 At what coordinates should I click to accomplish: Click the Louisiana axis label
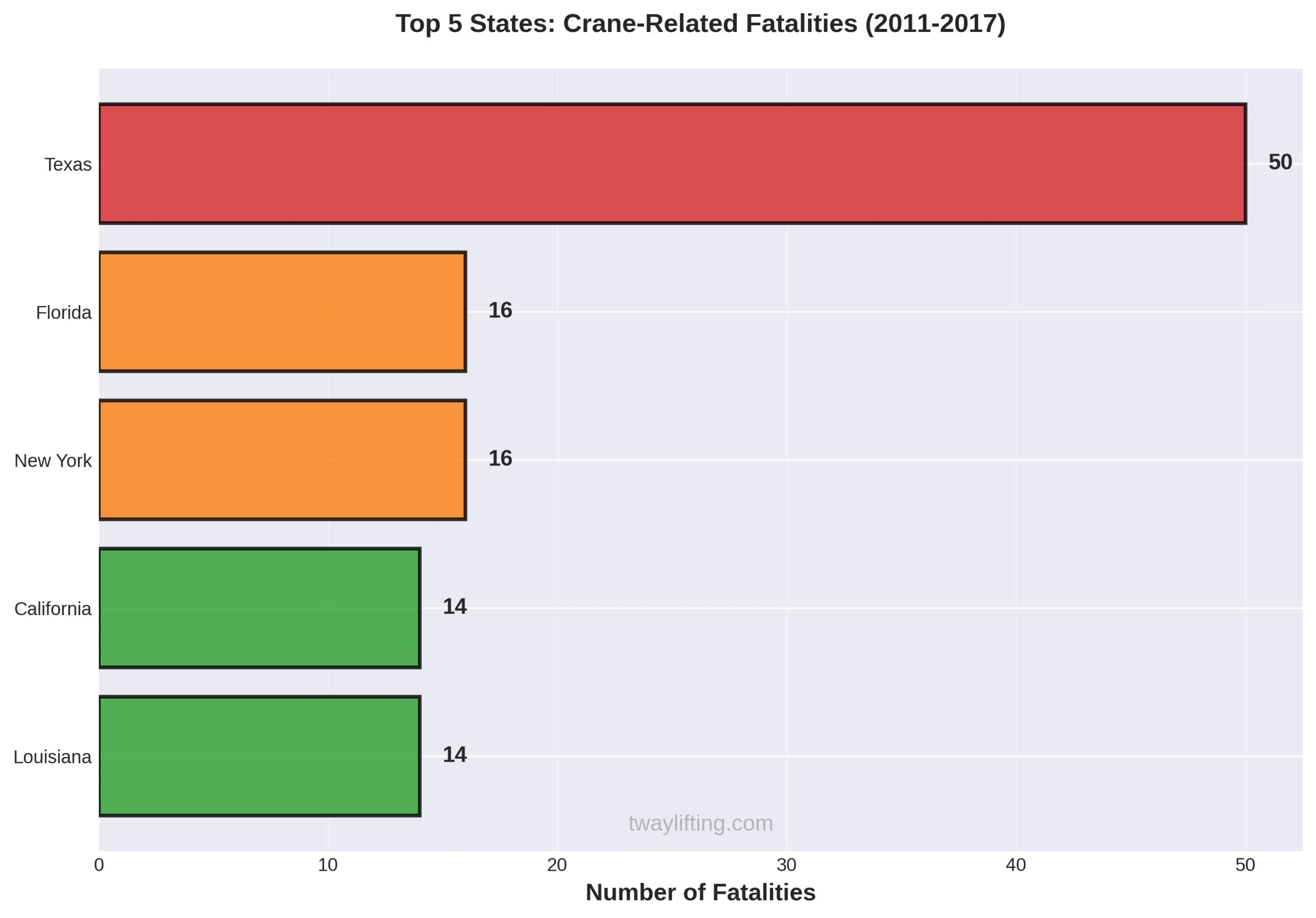click(52, 757)
